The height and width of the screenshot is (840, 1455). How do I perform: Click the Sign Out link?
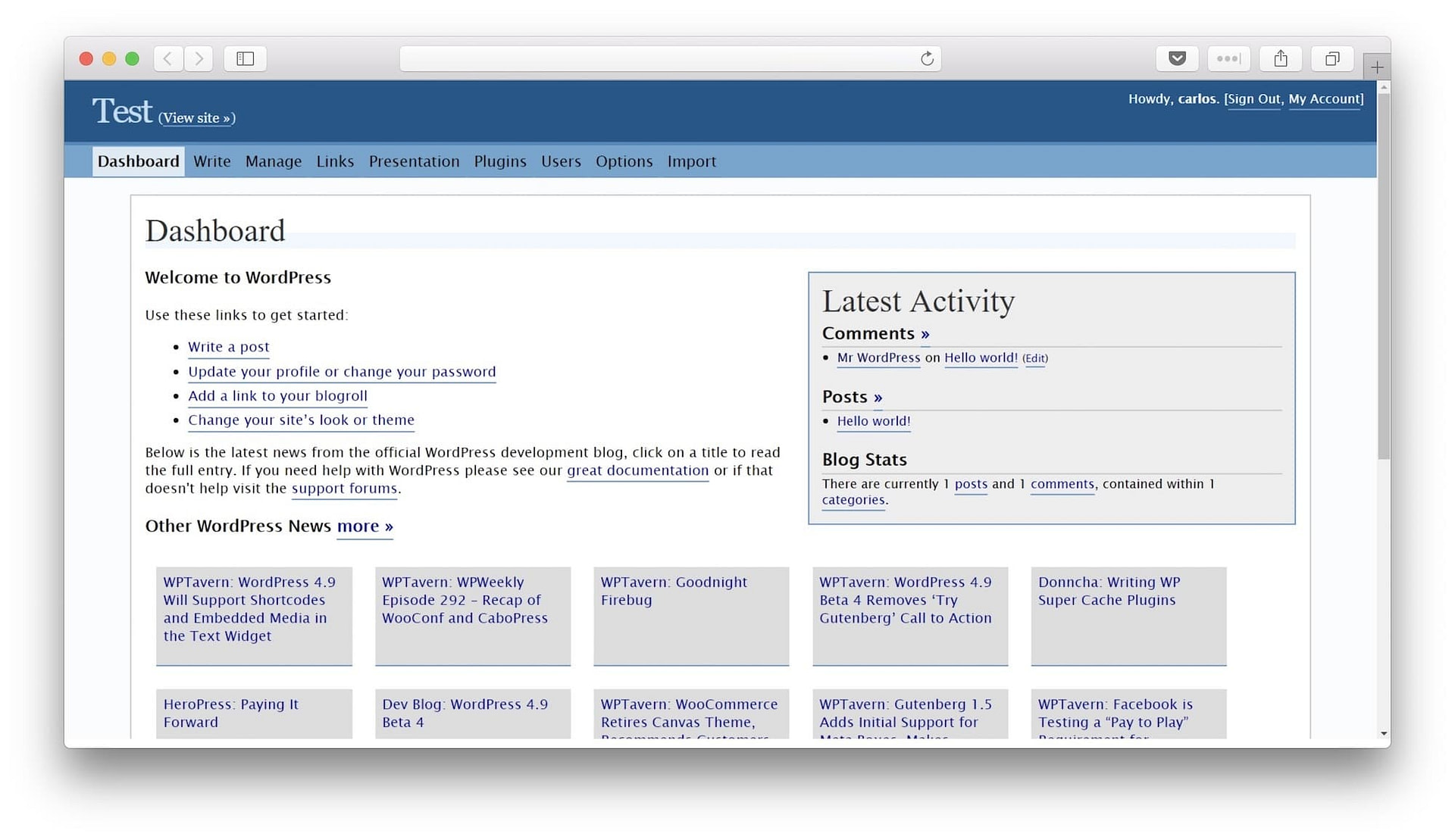pos(1253,99)
